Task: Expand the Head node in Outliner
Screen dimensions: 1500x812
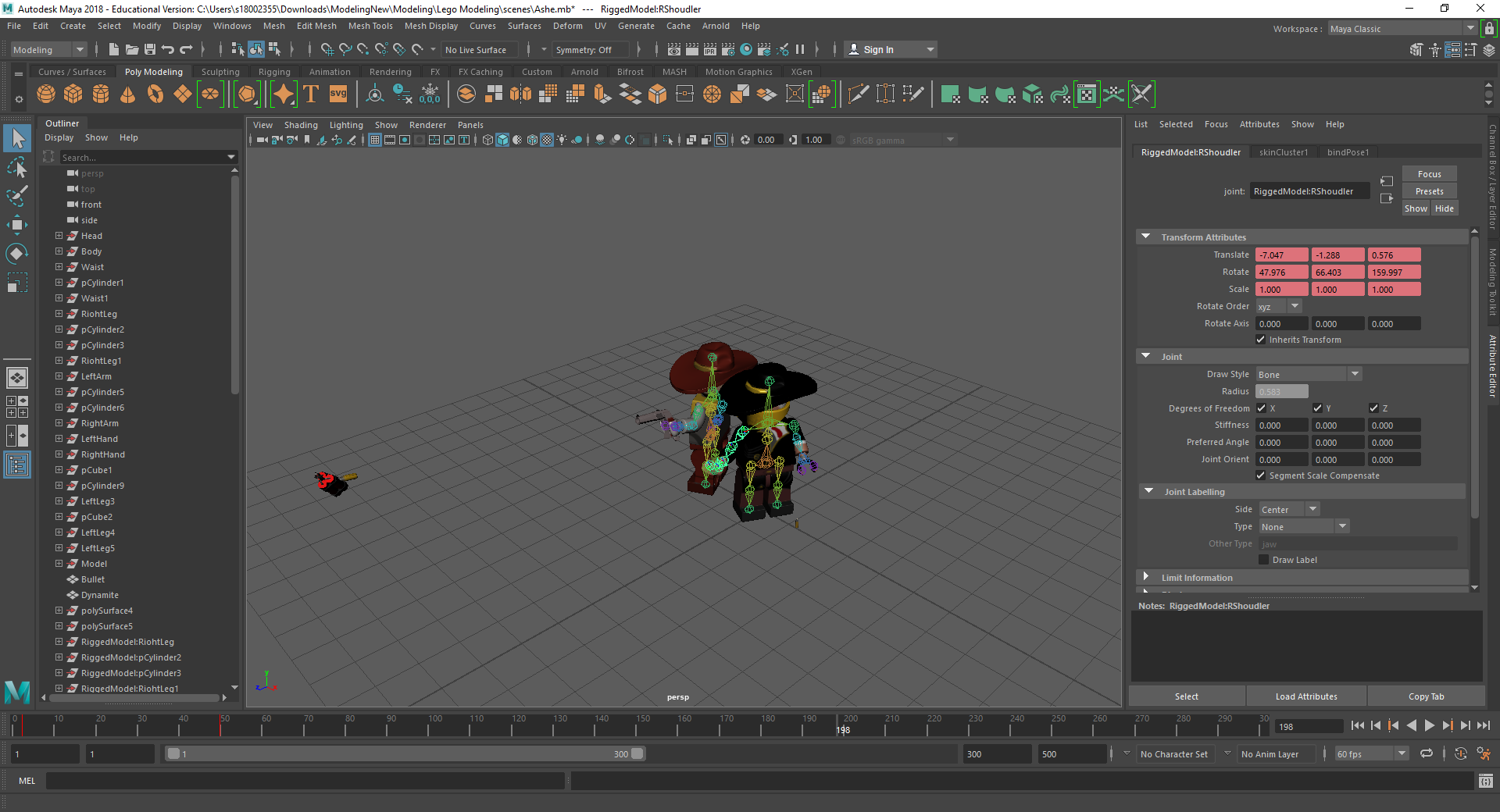Action: 59,236
